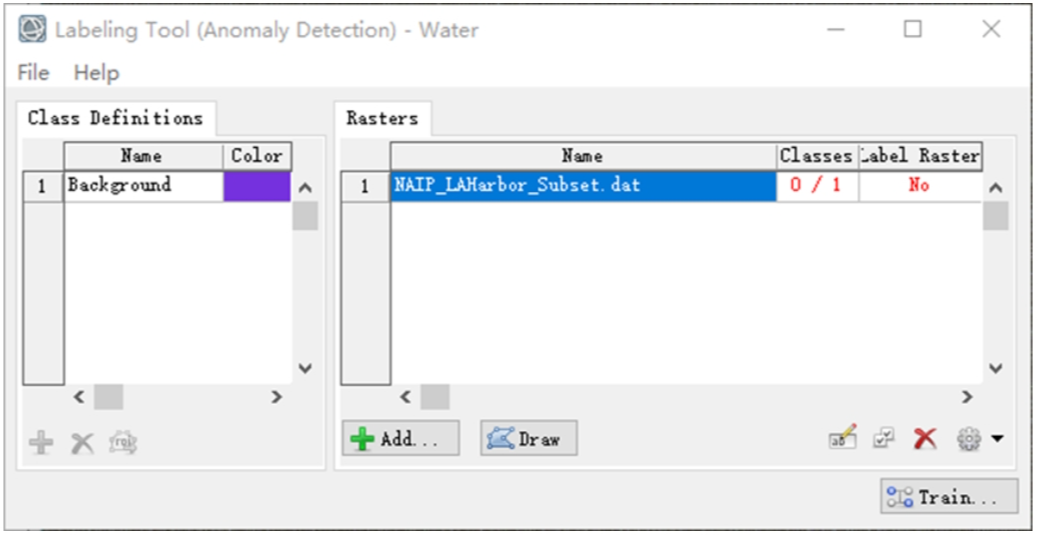Select the Class Definitions tab
Viewport: 1038px width, 535px height.
pos(115,119)
